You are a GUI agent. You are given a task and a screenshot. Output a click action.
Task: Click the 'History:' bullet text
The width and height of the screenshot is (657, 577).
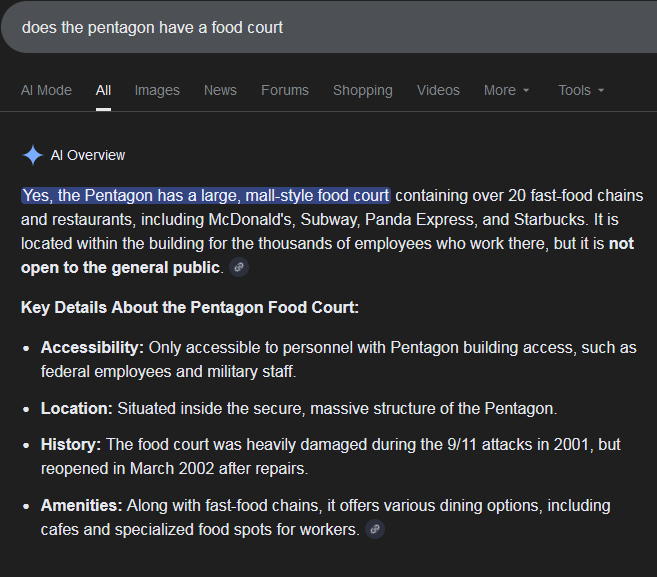(71, 445)
